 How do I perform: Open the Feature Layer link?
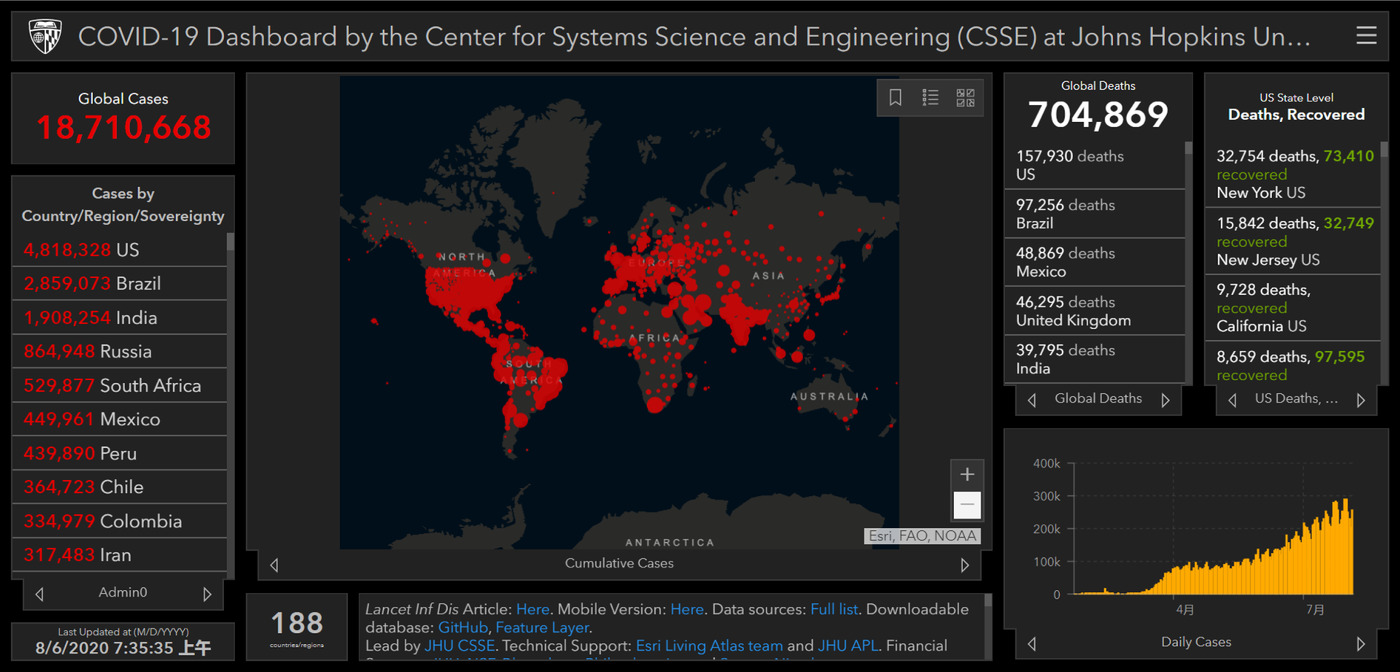click(541, 627)
